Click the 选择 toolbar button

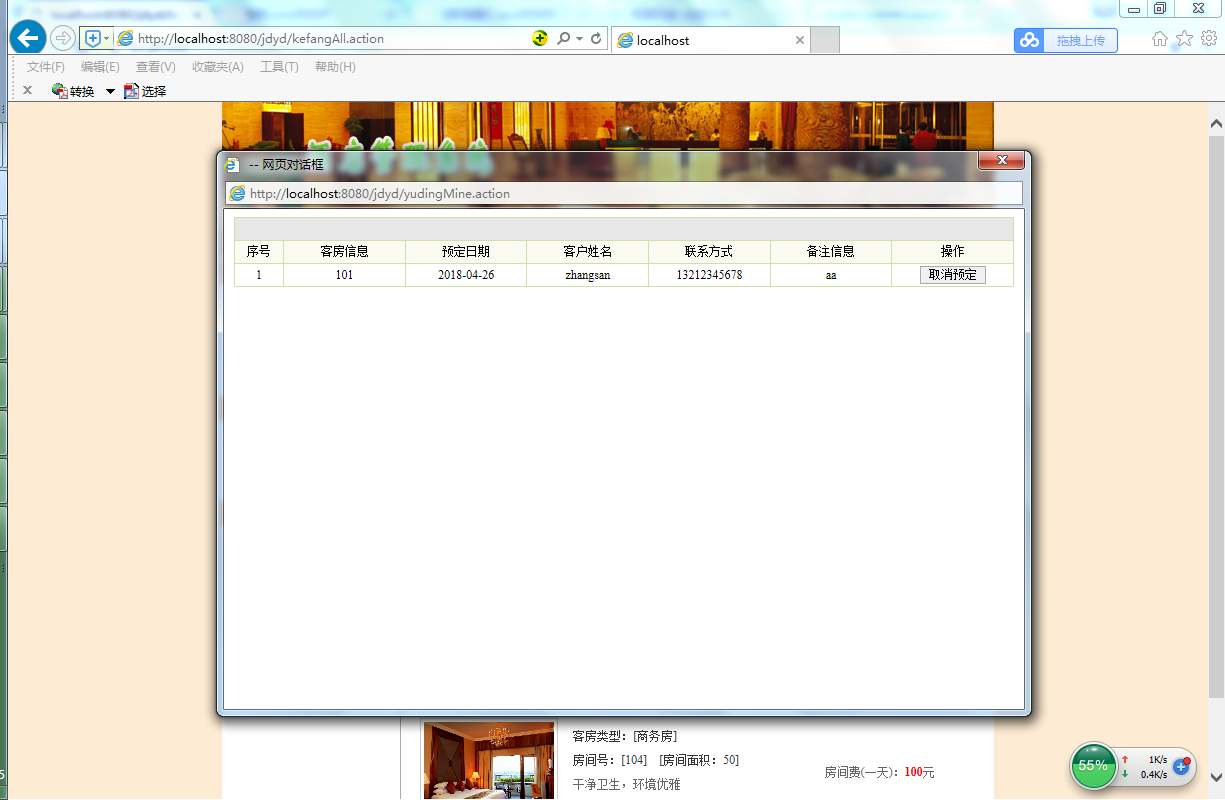click(x=145, y=91)
